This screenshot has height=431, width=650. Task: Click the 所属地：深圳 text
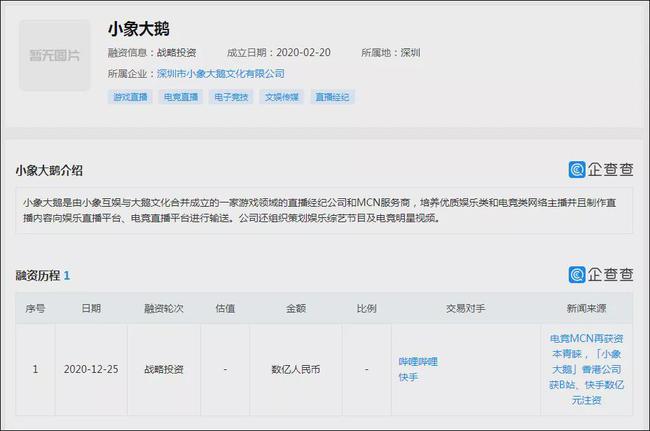390,53
